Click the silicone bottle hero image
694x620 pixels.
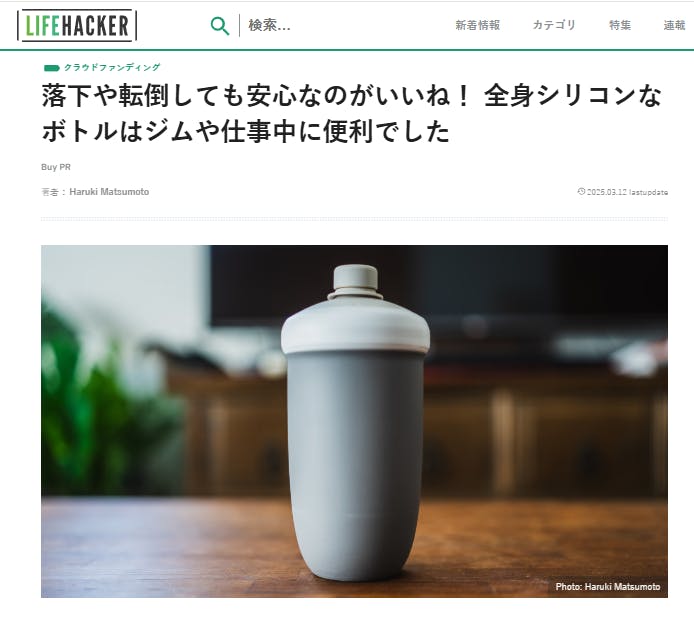pos(354,421)
